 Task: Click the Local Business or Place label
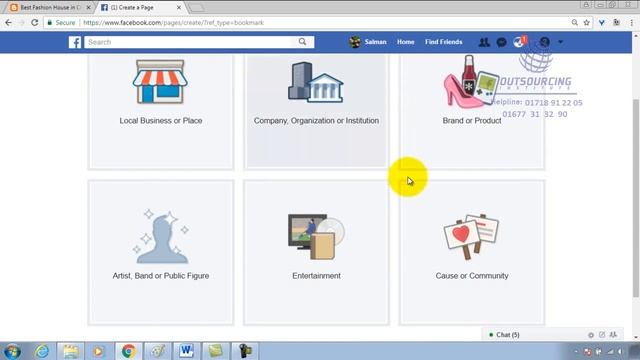tap(161, 121)
